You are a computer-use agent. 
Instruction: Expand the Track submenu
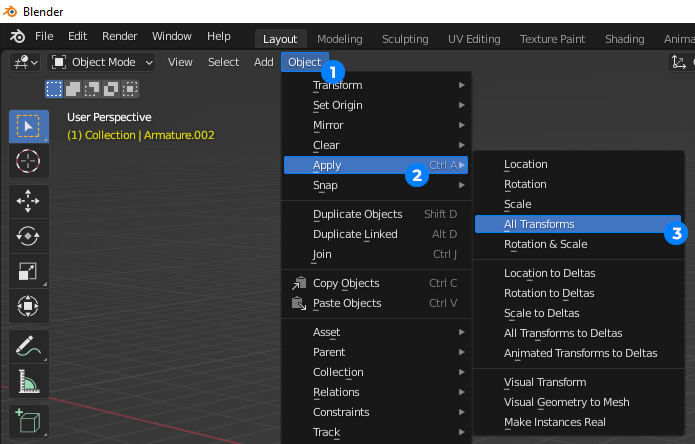[376, 432]
